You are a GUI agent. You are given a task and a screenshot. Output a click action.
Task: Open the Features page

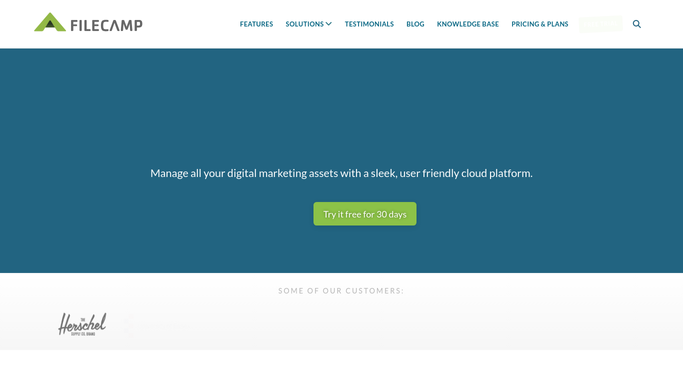[256, 24]
